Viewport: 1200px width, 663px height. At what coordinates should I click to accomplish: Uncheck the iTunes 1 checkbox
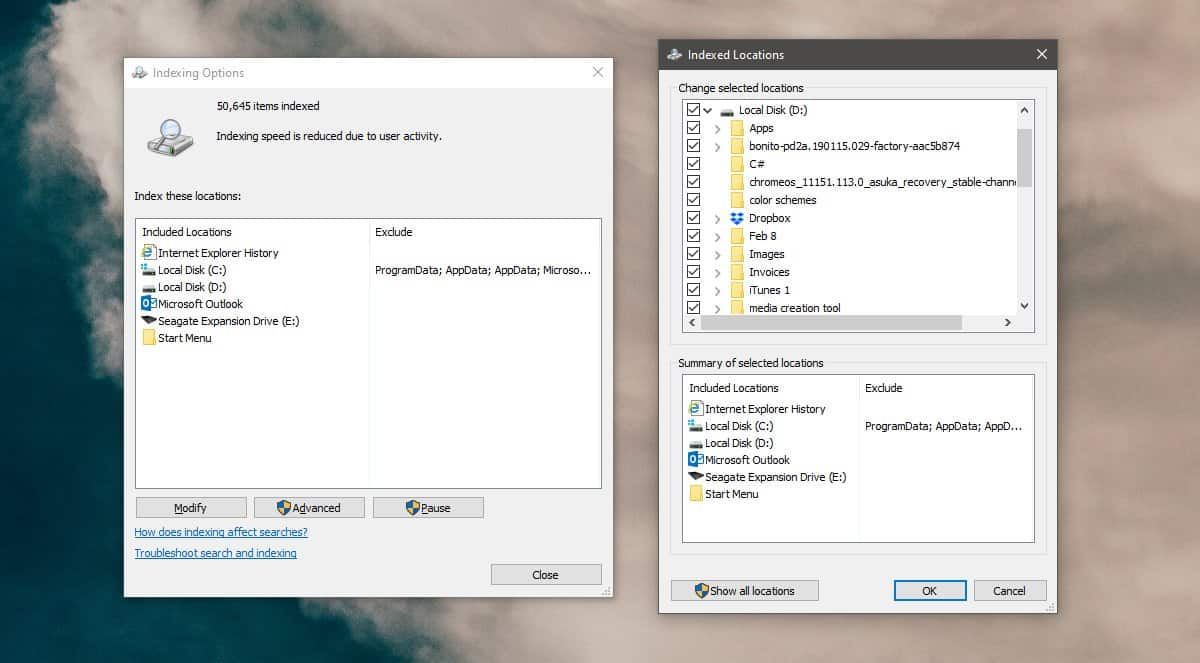pos(693,290)
